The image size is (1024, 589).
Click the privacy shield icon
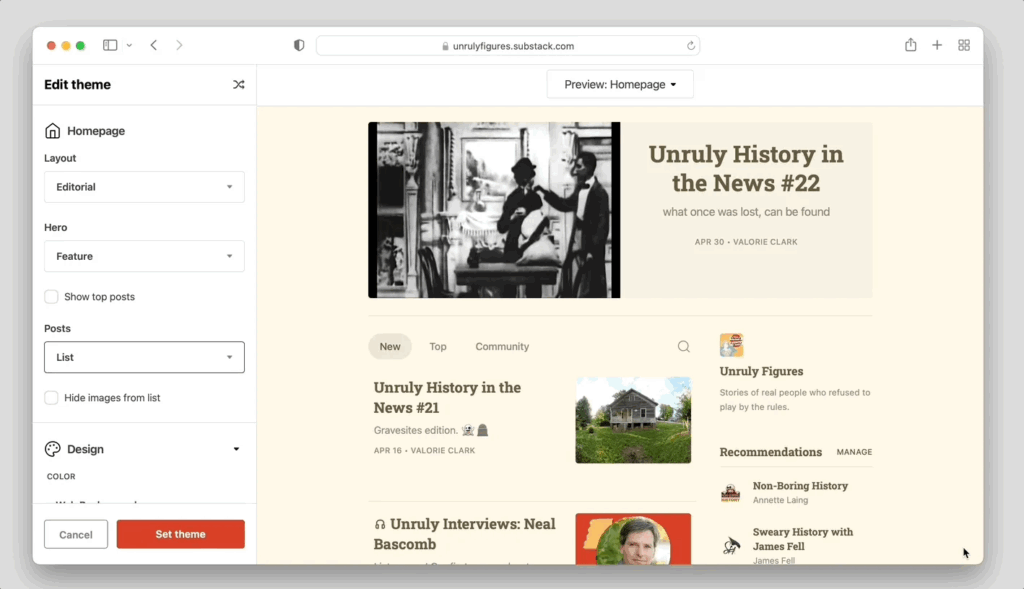point(299,46)
